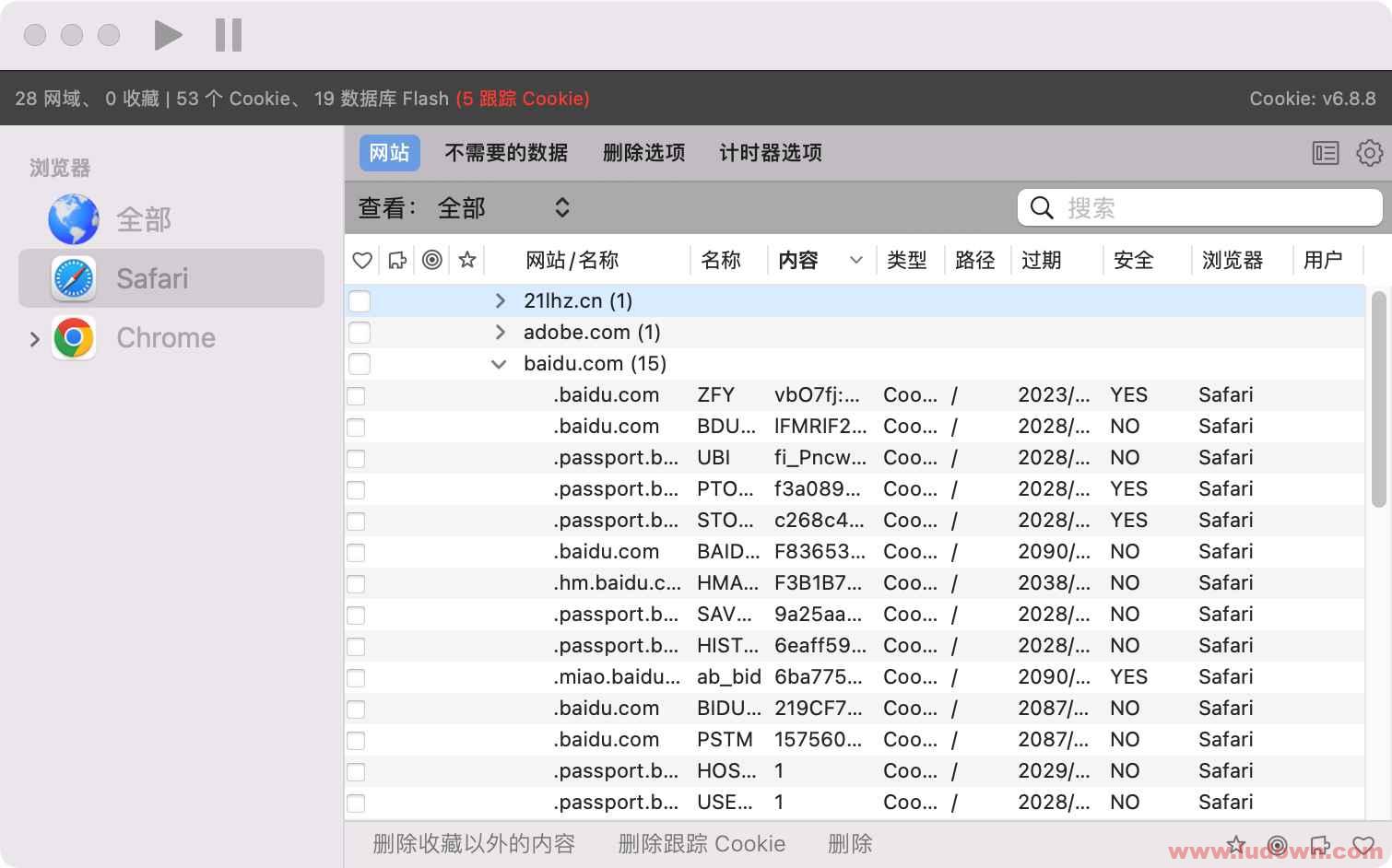Start the timer with the play button
Image resolution: width=1392 pixels, height=868 pixels.
point(168,35)
